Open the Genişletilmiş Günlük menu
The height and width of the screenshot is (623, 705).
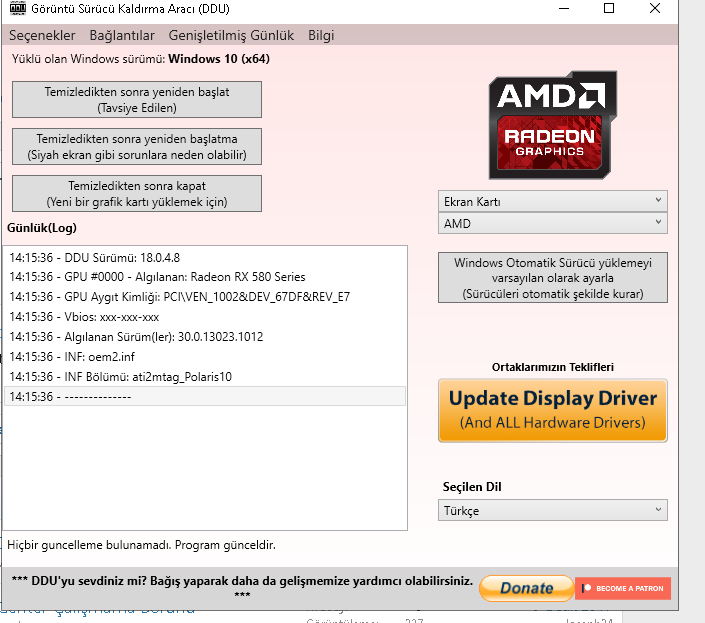tap(231, 35)
